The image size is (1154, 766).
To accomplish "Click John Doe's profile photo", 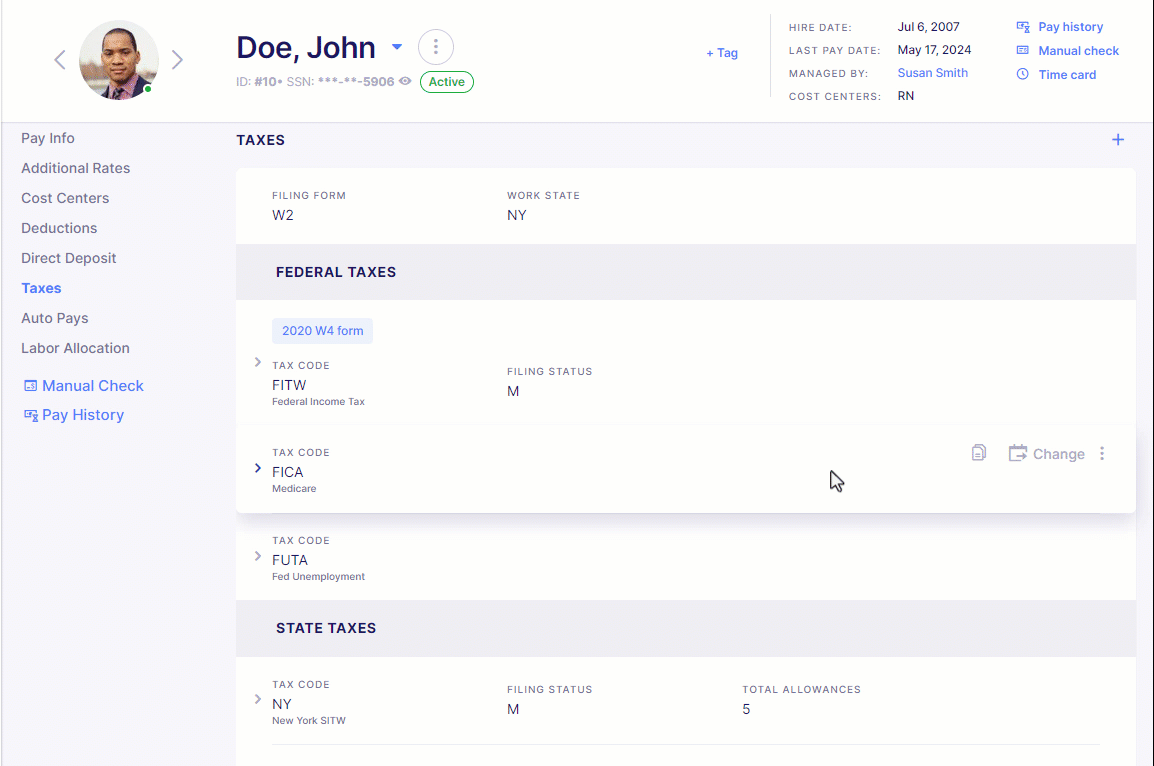I will (x=118, y=60).
